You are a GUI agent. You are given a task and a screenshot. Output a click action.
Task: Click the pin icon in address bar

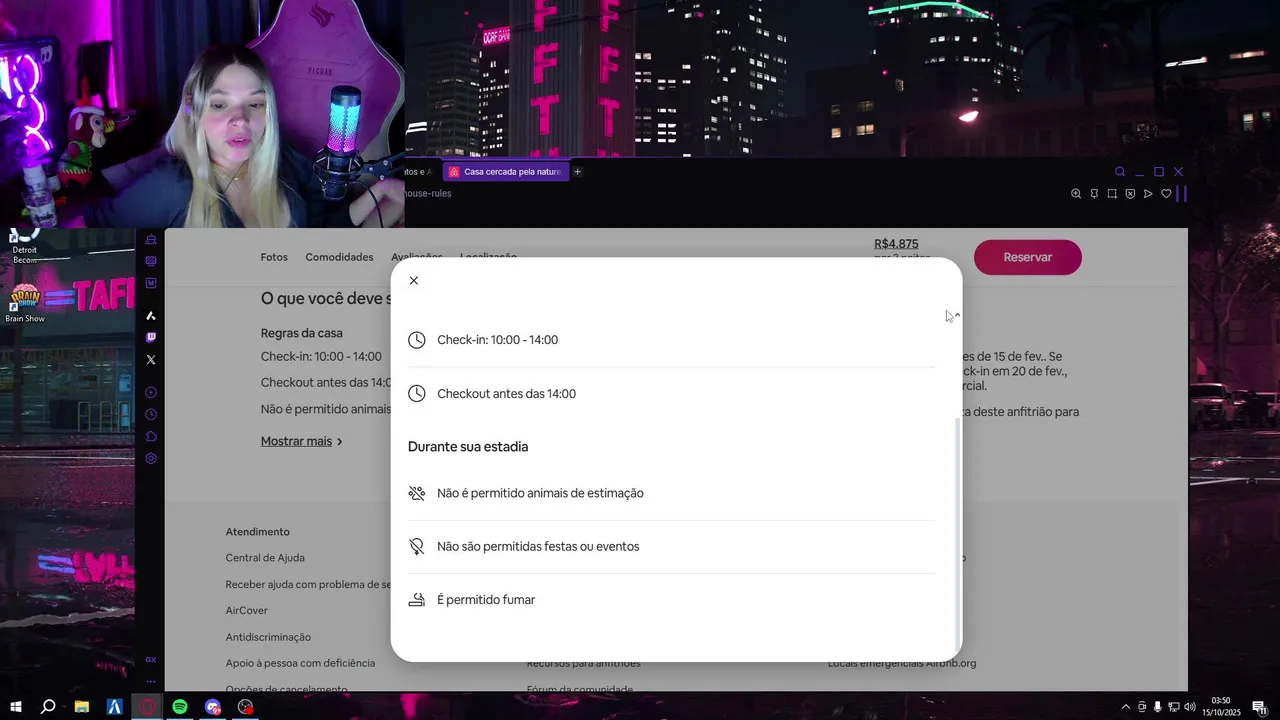(1094, 194)
